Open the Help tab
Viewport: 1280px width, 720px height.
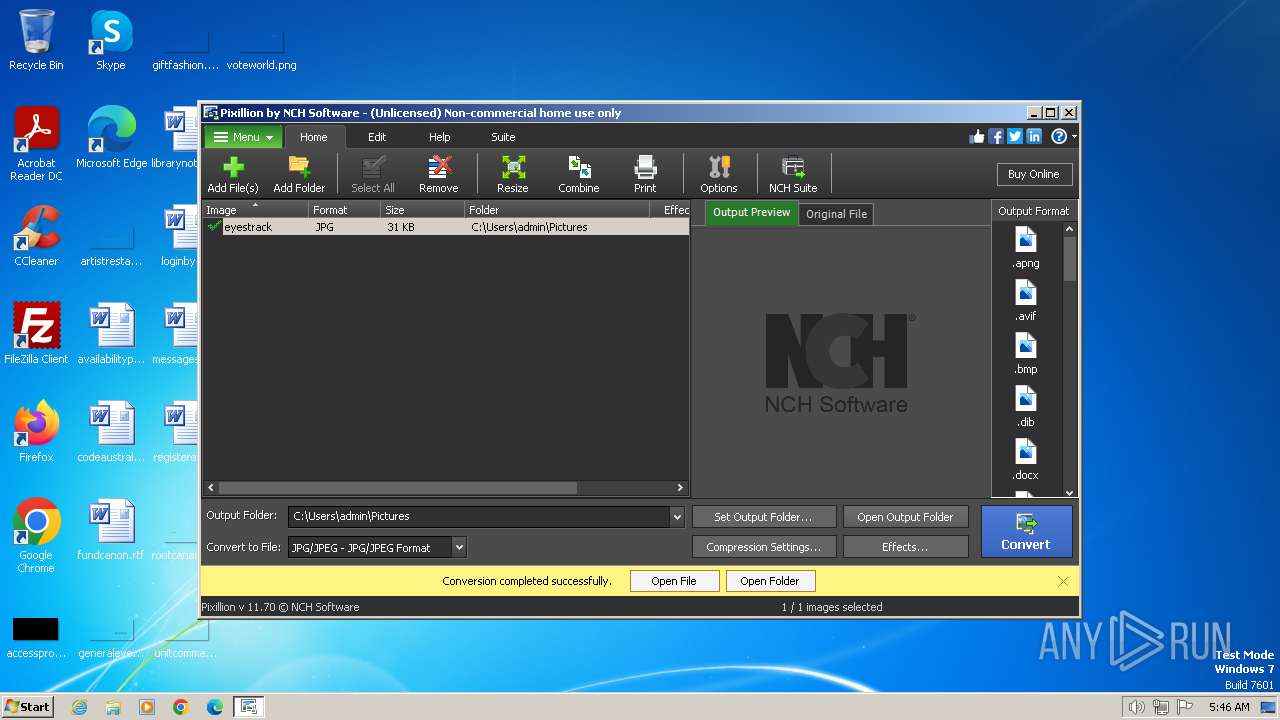[440, 137]
